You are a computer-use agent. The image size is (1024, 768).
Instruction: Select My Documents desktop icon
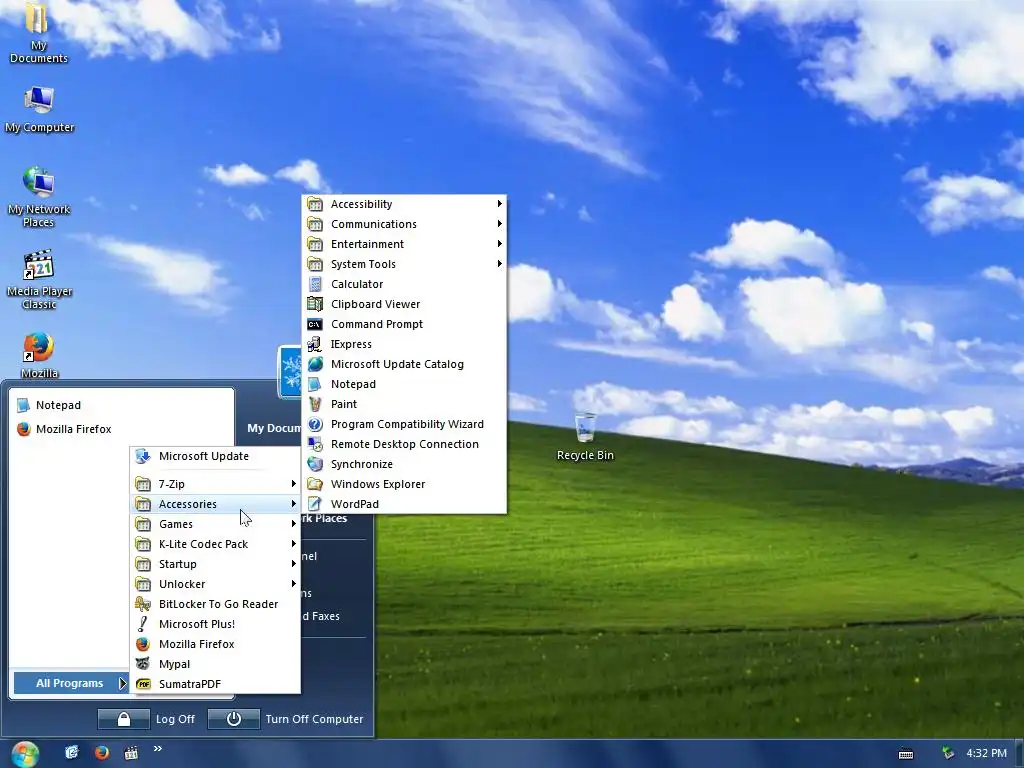click(x=39, y=33)
